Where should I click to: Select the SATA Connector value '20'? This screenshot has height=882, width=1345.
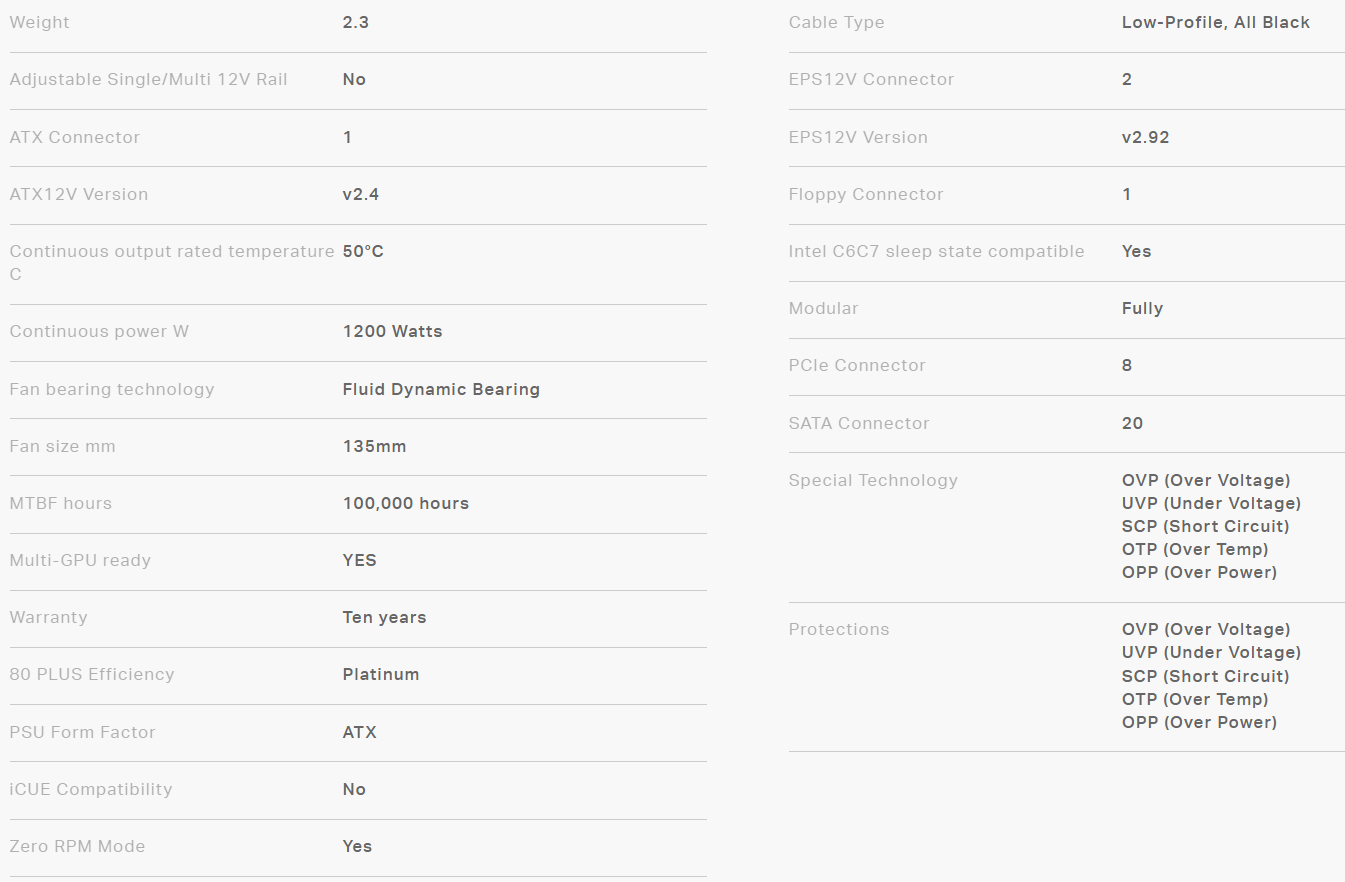click(1132, 423)
